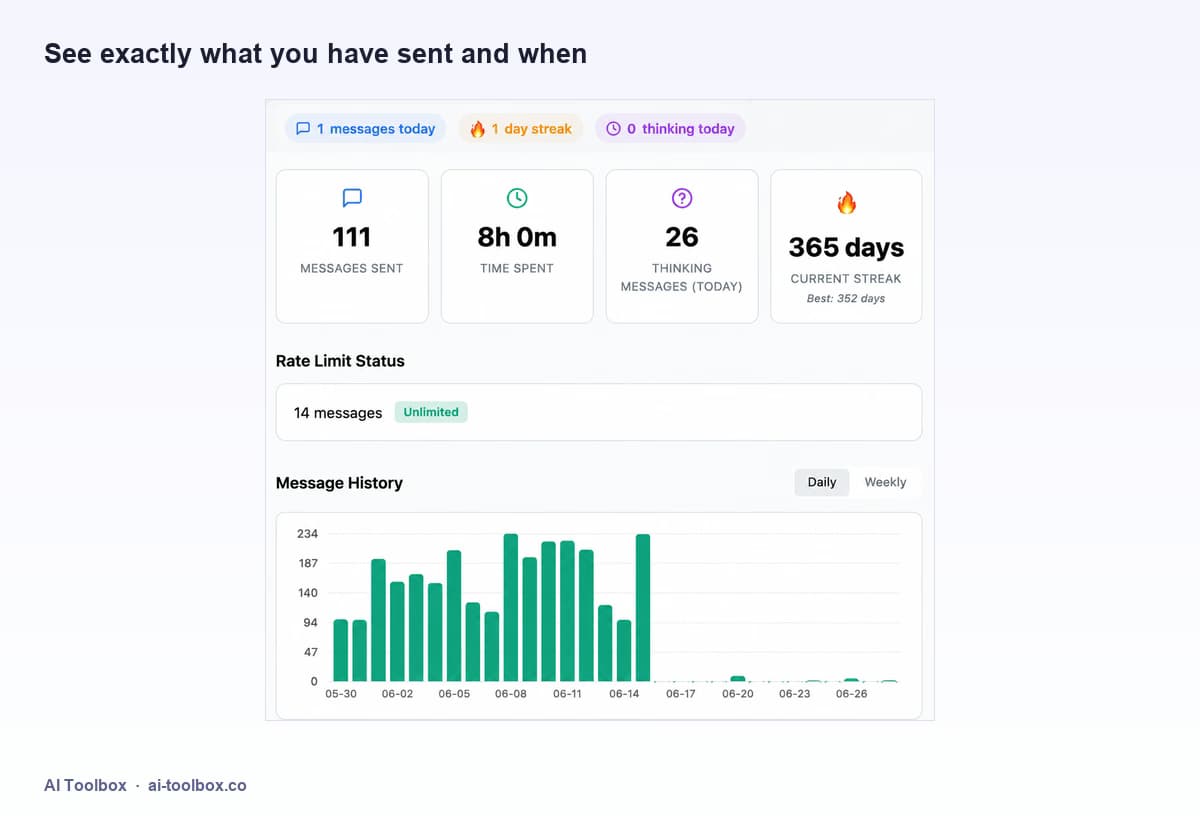Screen dimensions: 1200x816
Task: Click the bar above the 06-05 label
Action: point(454,616)
